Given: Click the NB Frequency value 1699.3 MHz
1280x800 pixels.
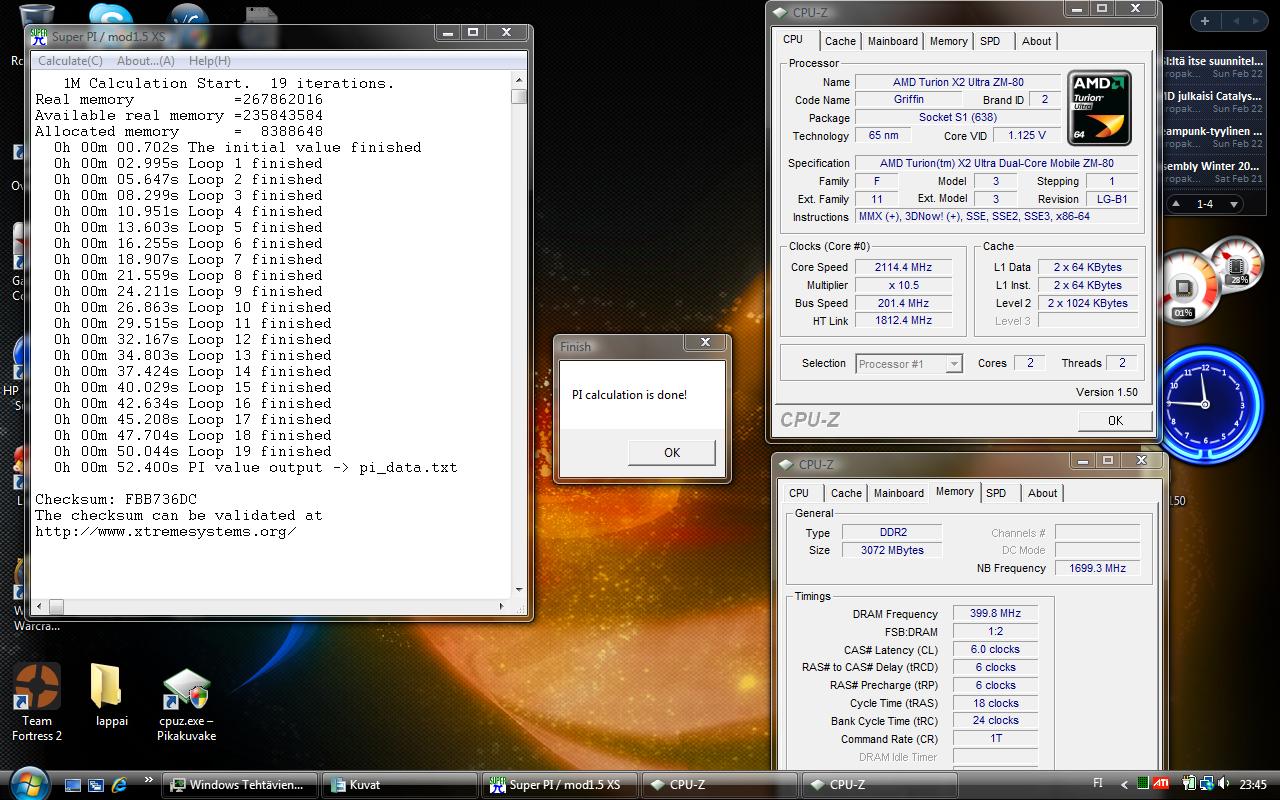Looking at the screenshot, I should click(1097, 568).
